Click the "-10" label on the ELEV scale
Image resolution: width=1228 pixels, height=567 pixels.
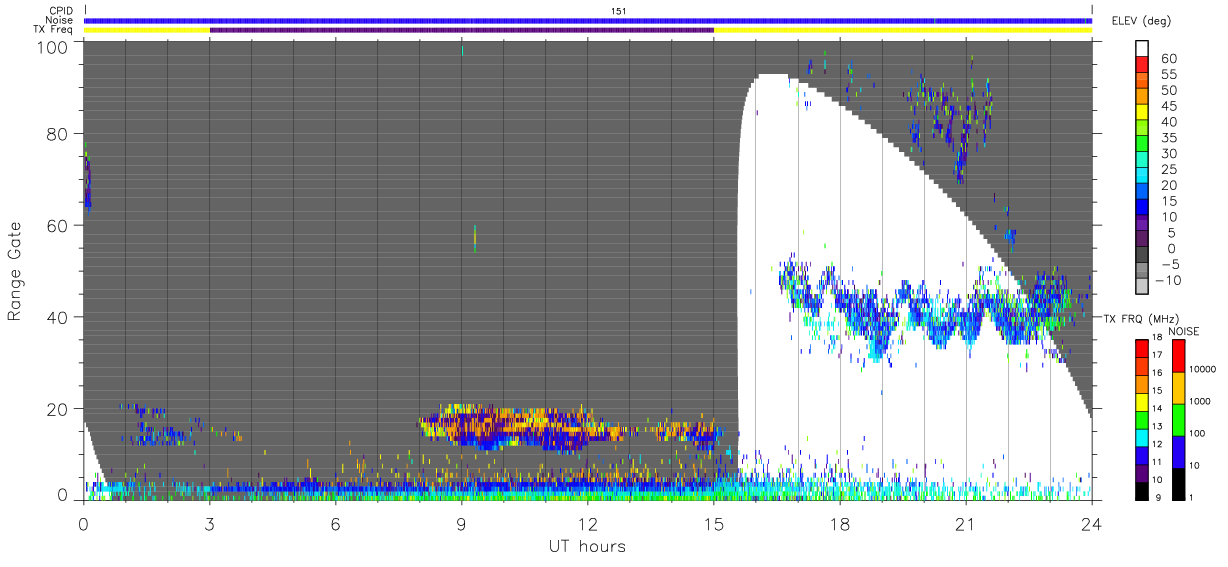[1169, 280]
